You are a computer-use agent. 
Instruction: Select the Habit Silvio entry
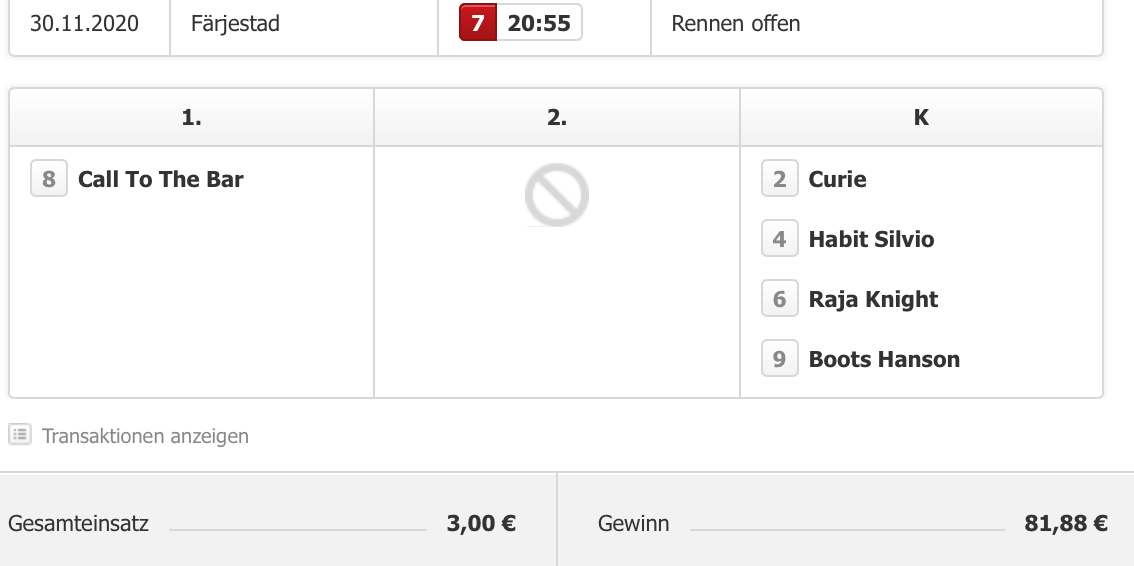point(871,239)
